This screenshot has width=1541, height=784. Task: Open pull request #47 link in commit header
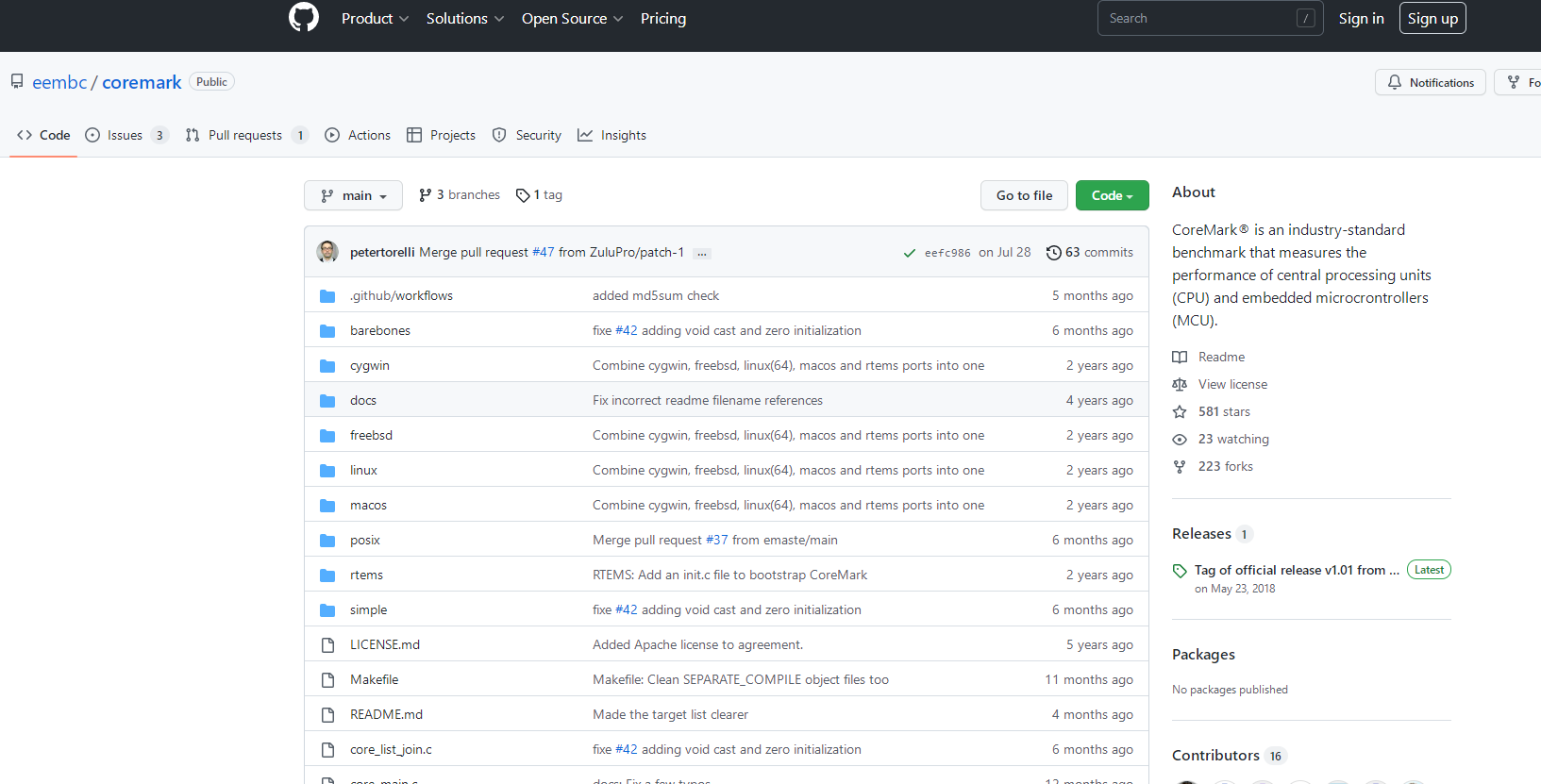(x=544, y=252)
